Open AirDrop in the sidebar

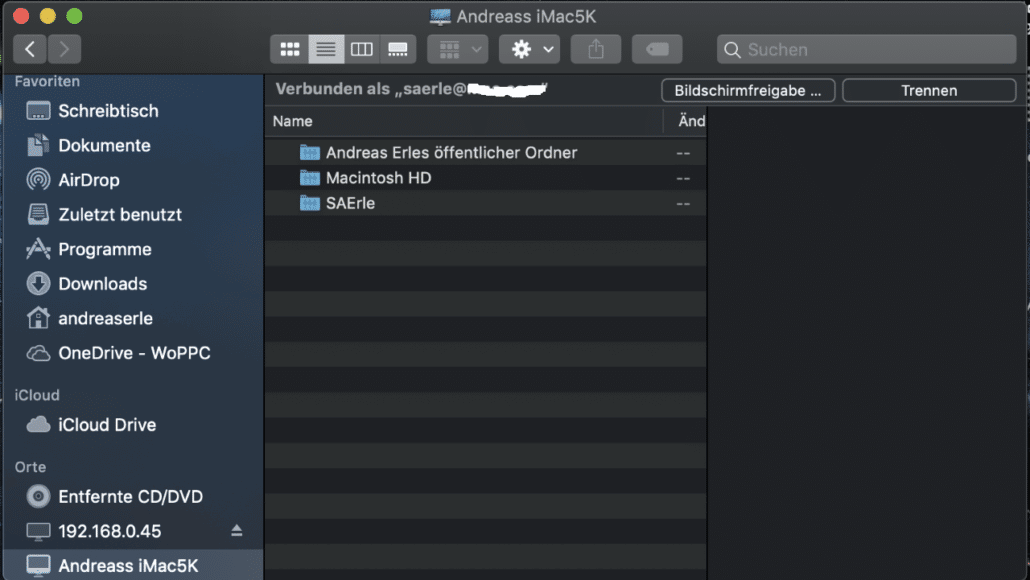coord(88,180)
